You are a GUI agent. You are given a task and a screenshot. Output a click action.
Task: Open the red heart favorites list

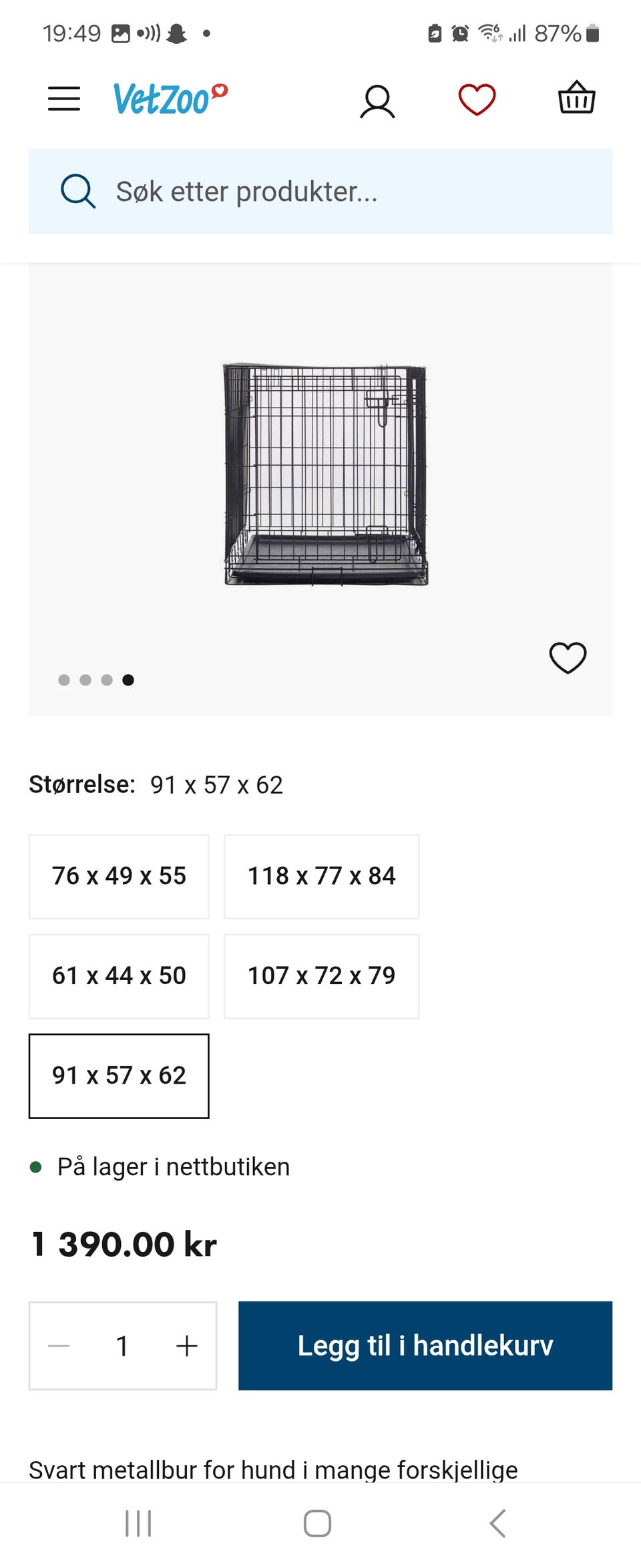click(x=477, y=100)
